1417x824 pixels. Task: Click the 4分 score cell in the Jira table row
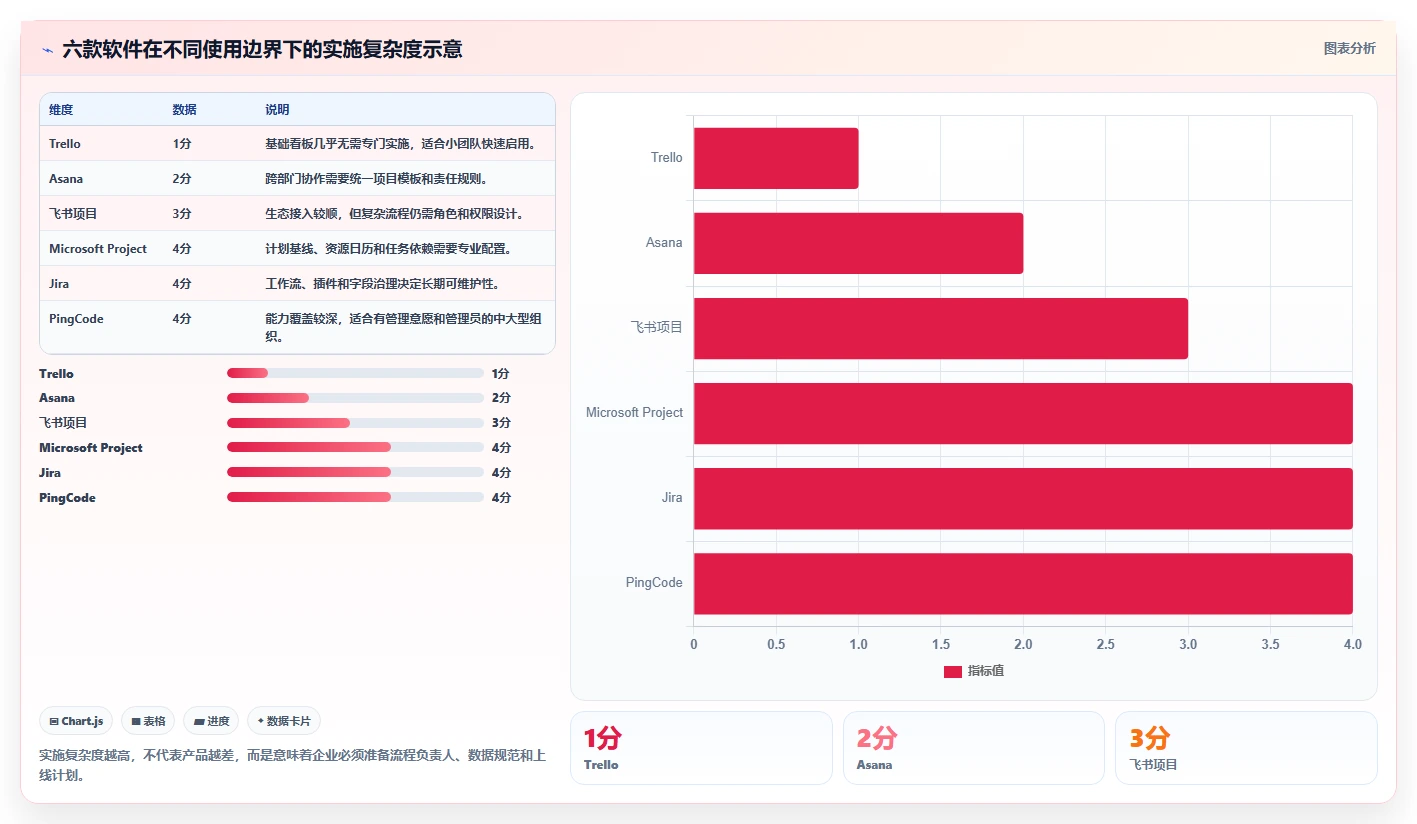182,284
